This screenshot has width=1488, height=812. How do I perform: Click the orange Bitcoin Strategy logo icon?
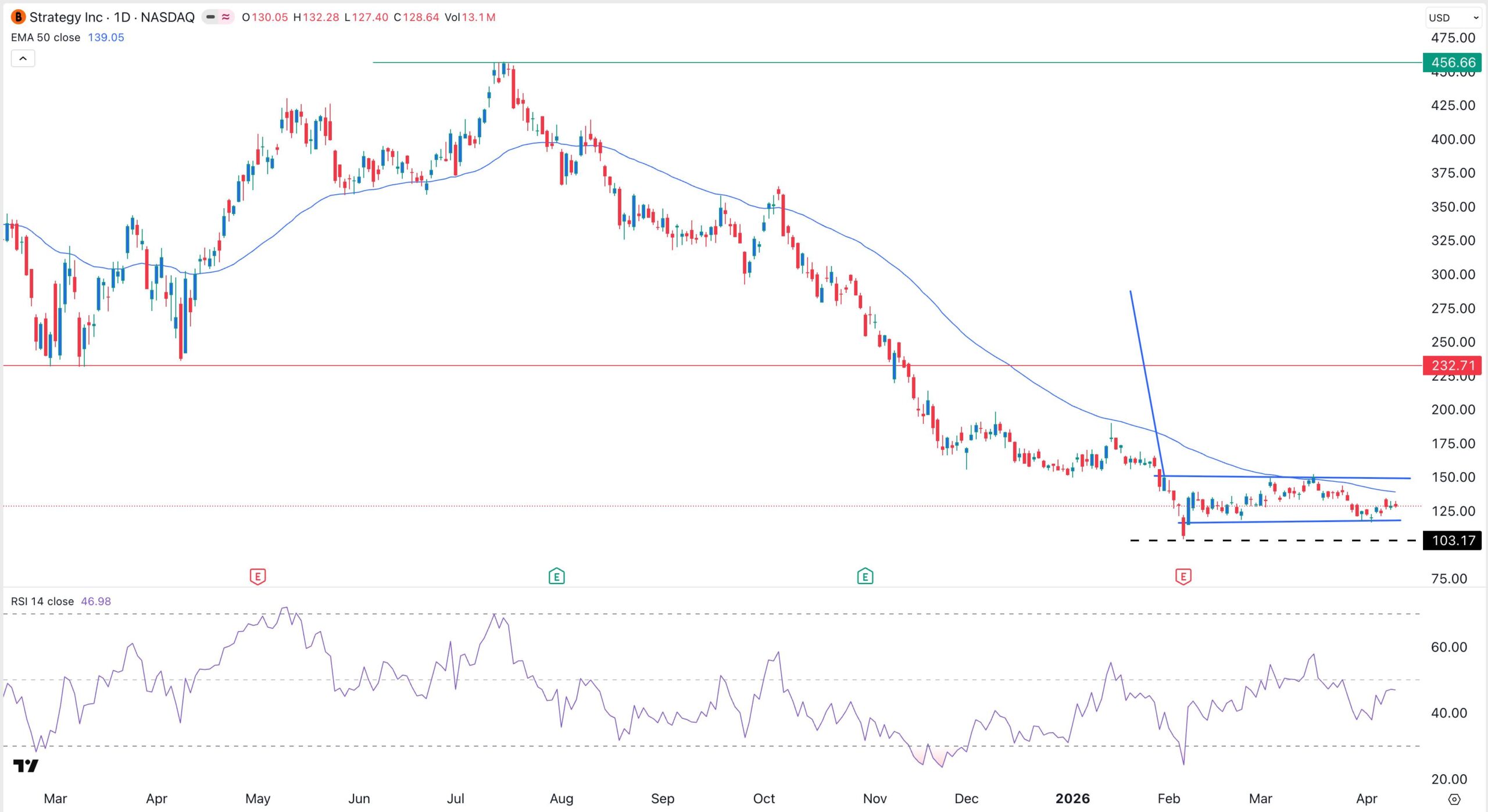(x=18, y=17)
